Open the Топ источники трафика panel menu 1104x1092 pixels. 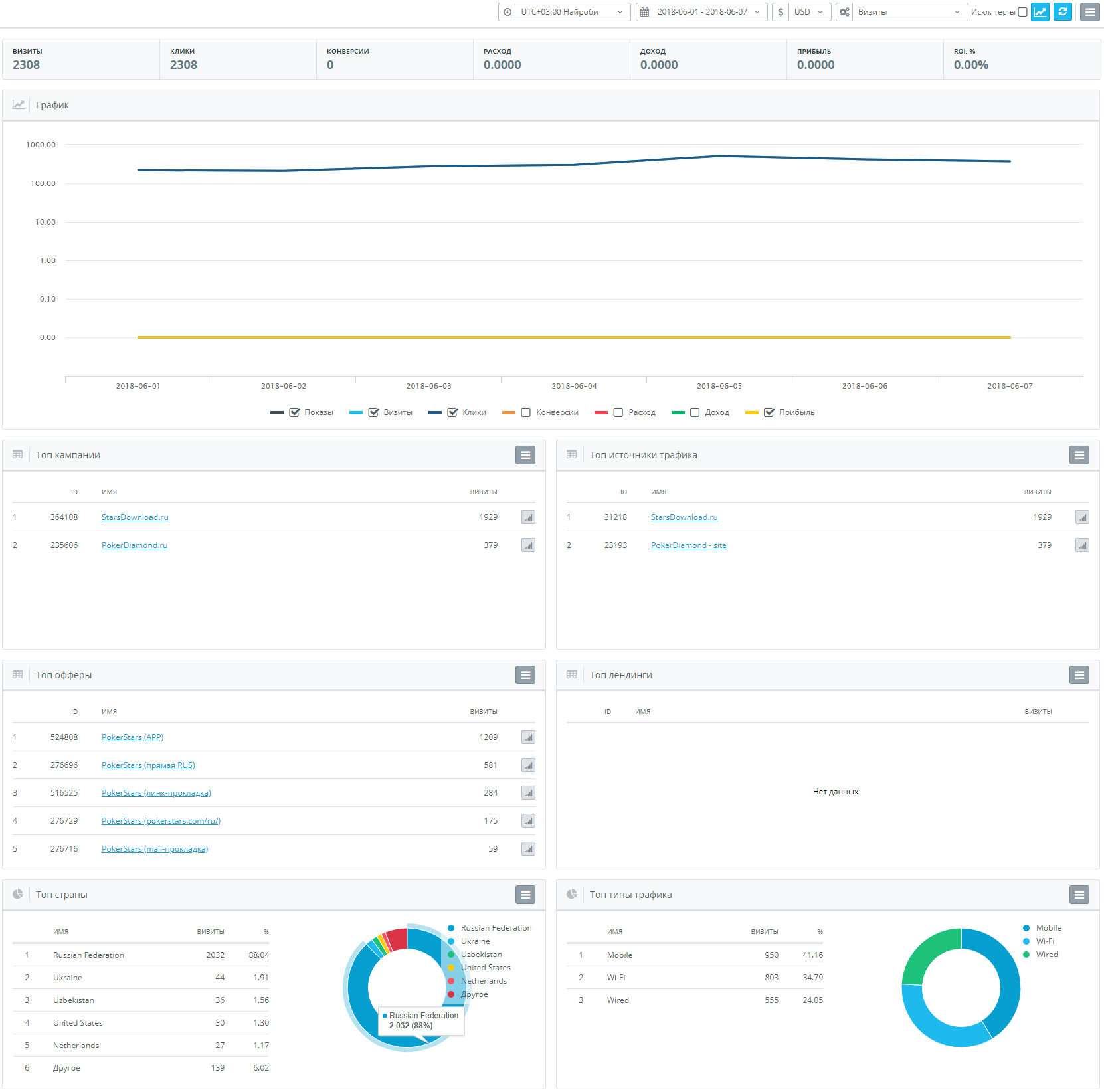pos(1079,455)
